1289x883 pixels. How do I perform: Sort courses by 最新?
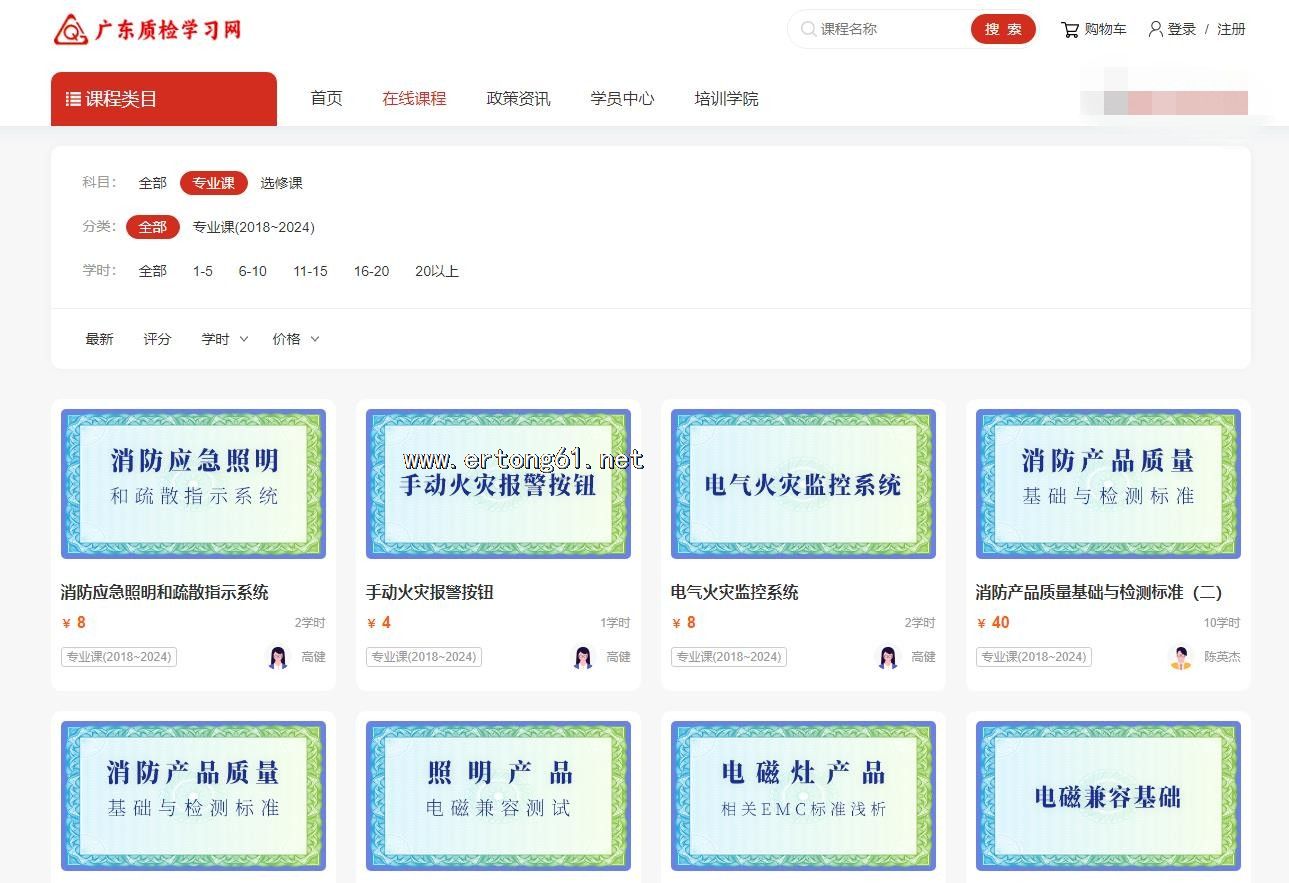click(x=99, y=339)
